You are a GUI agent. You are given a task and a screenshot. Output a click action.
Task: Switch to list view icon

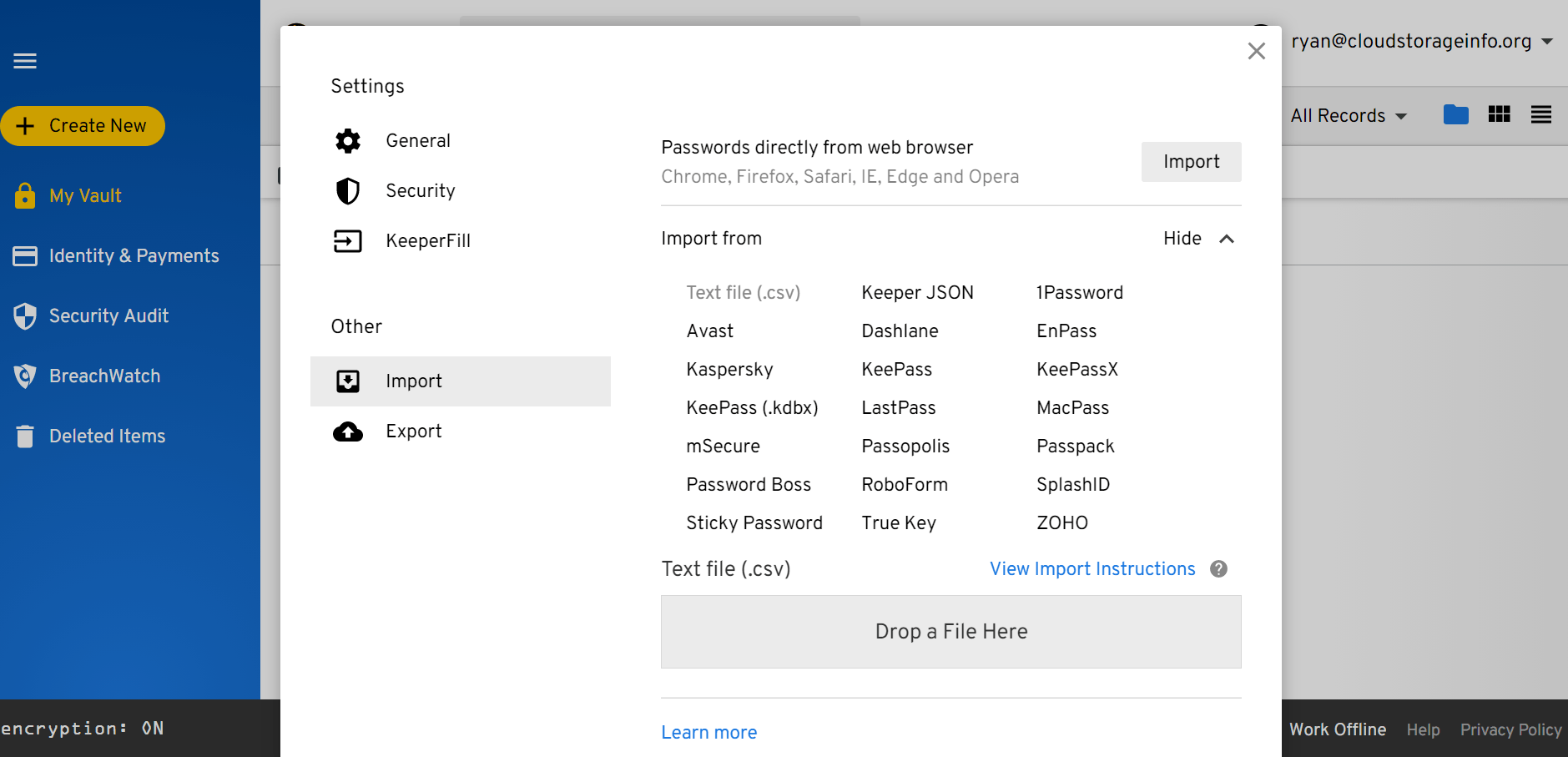pos(1541,114)
